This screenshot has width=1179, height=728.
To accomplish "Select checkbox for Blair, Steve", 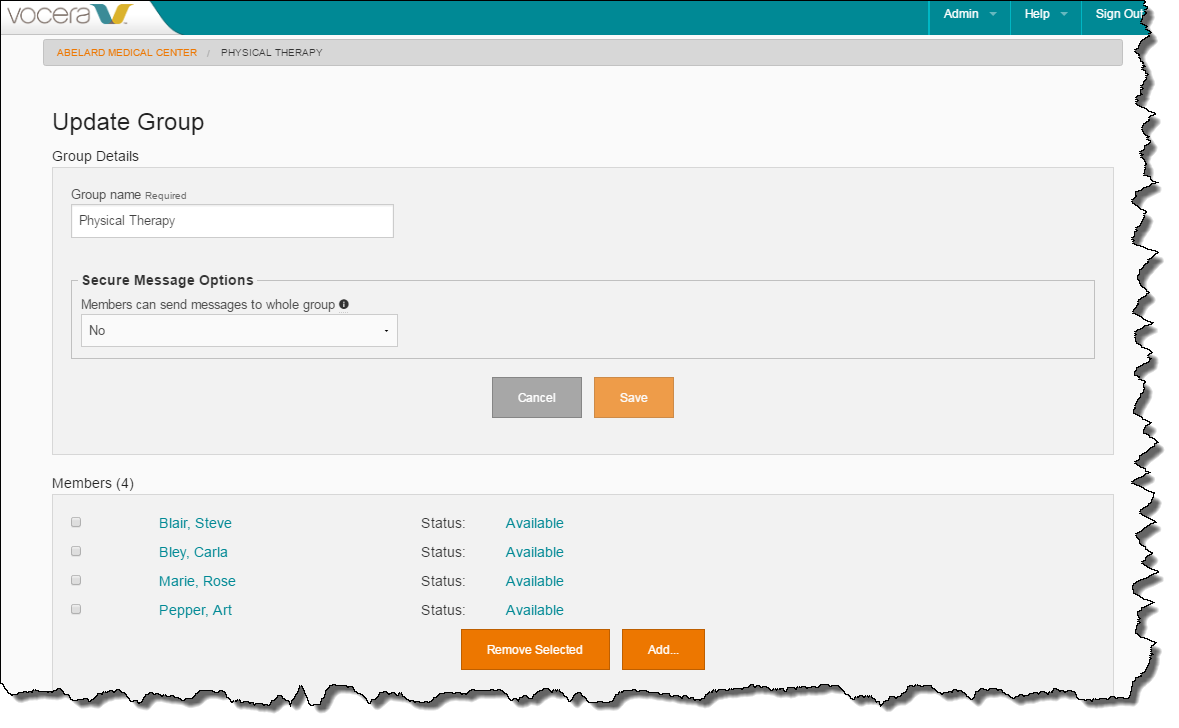I will click(76, 522).
